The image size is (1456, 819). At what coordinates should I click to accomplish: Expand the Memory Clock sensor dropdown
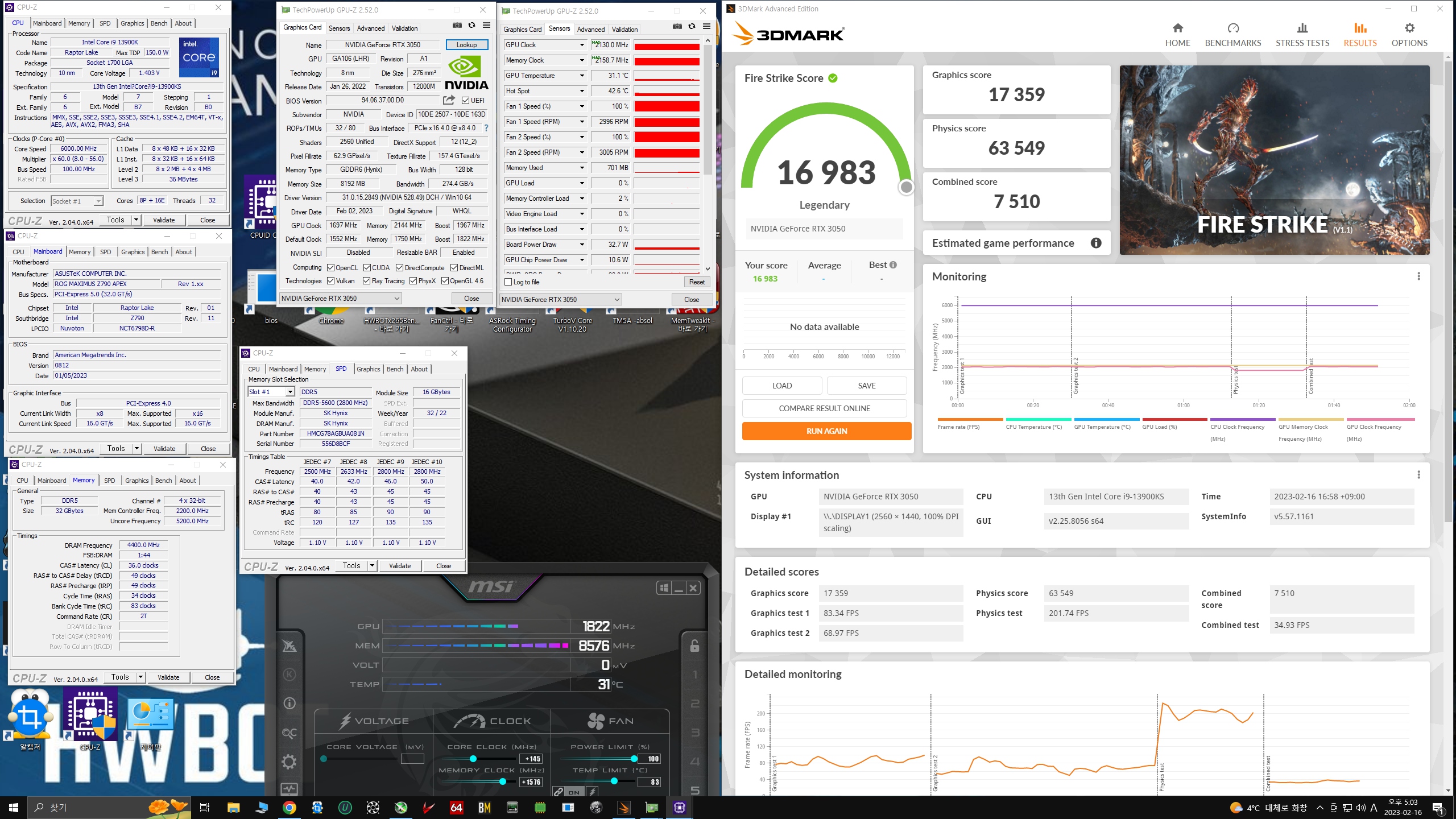[x=582, y=60]
